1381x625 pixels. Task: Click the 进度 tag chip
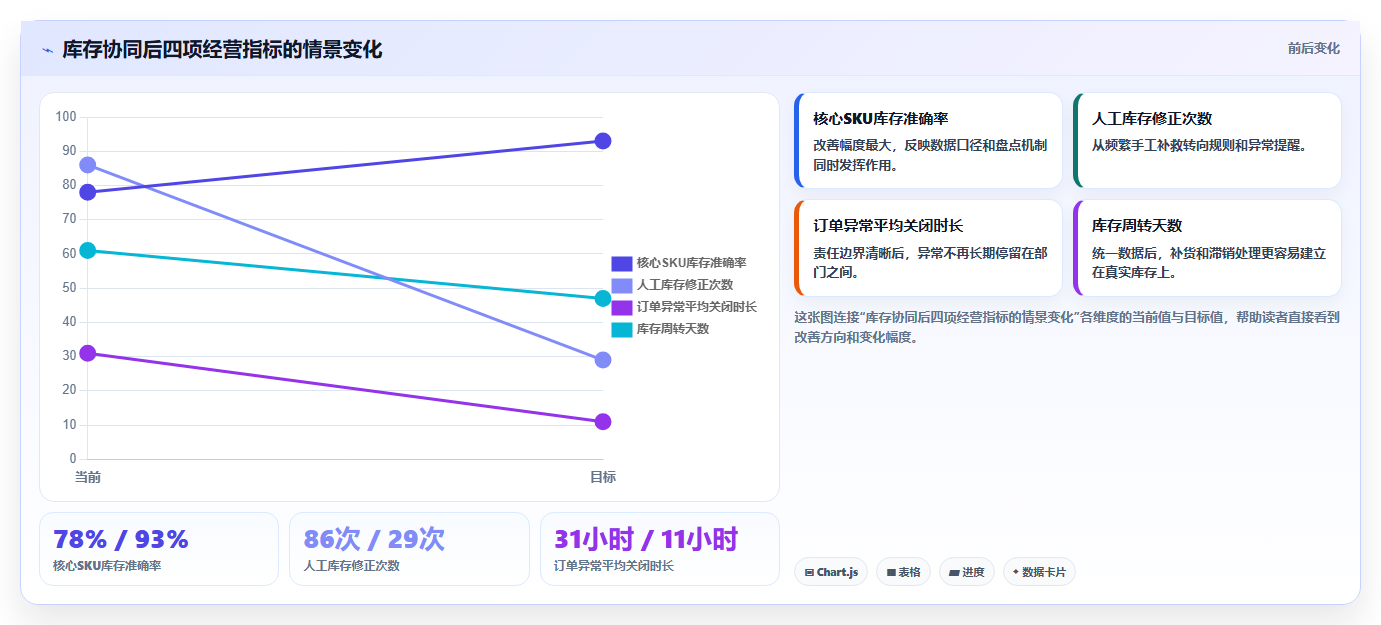pyautogui.click(x=967, y=572)
